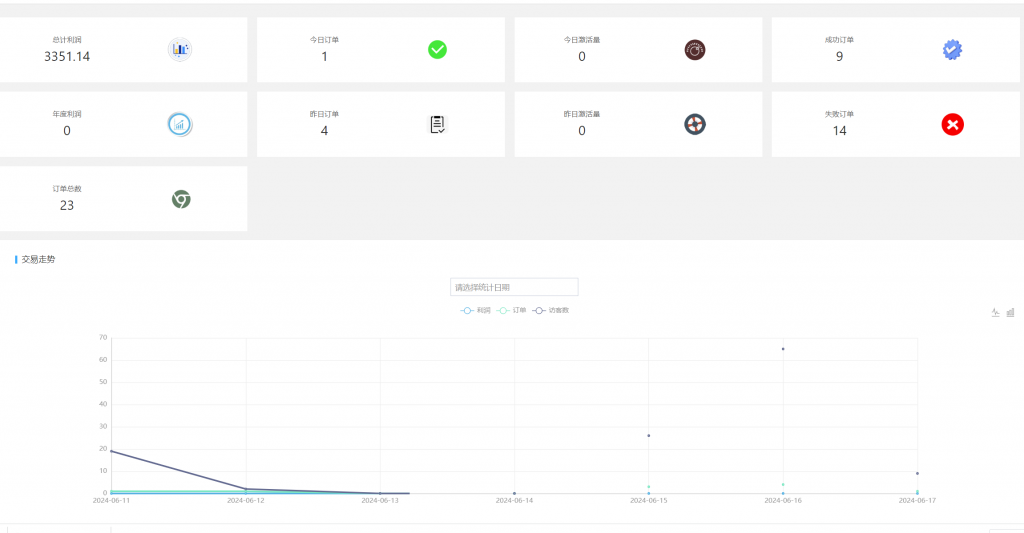Click the 总计利润 bar chart icon
The width and height of the screenshot is (1024, 533).
(x=180, y=49)
